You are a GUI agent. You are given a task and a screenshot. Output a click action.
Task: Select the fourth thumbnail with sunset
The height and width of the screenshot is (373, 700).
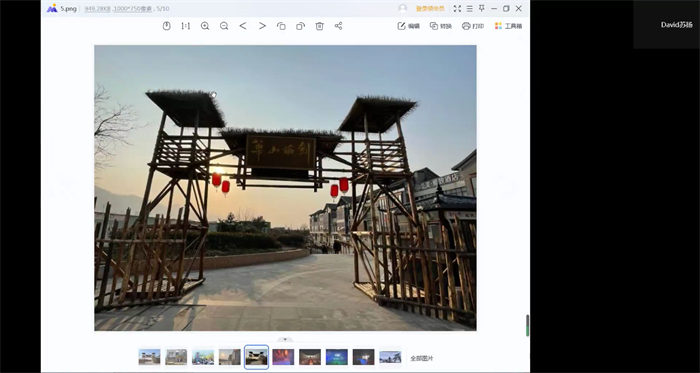[230, 357]
